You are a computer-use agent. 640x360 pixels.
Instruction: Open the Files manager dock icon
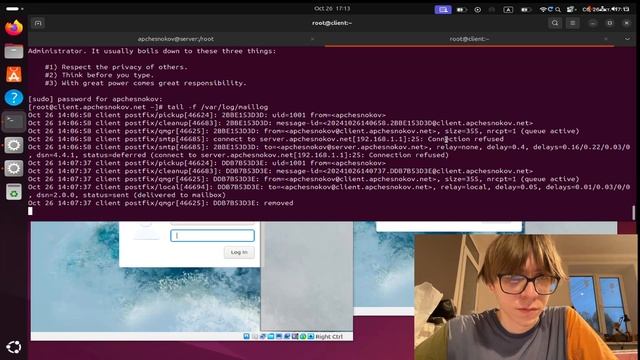point(14,51)
